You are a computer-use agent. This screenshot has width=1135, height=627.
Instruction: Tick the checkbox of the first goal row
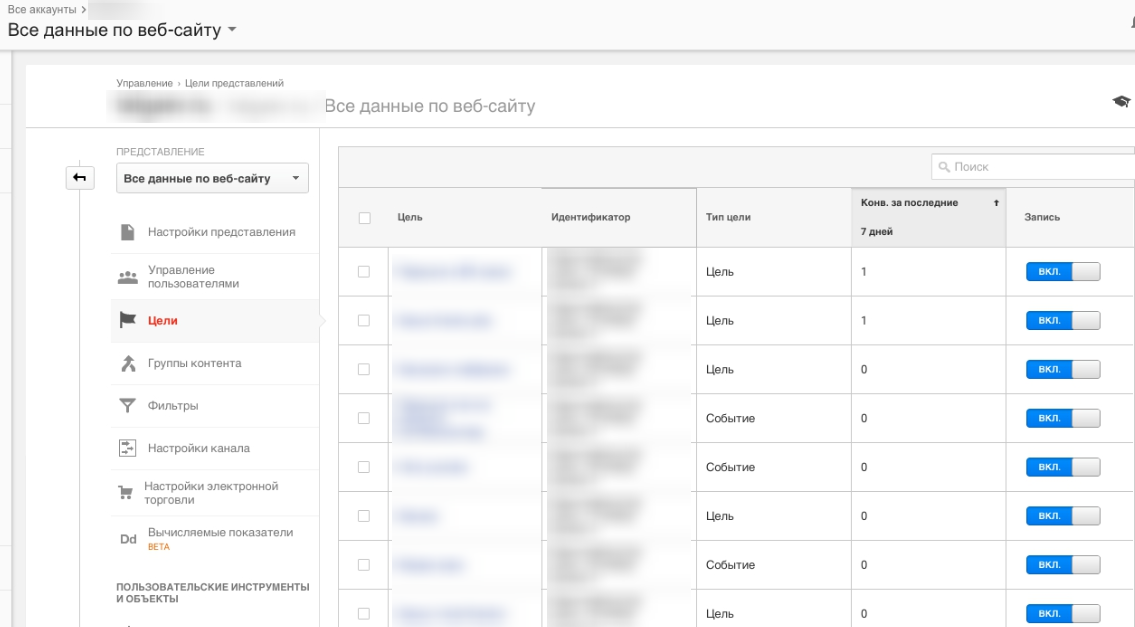point(363,272)
